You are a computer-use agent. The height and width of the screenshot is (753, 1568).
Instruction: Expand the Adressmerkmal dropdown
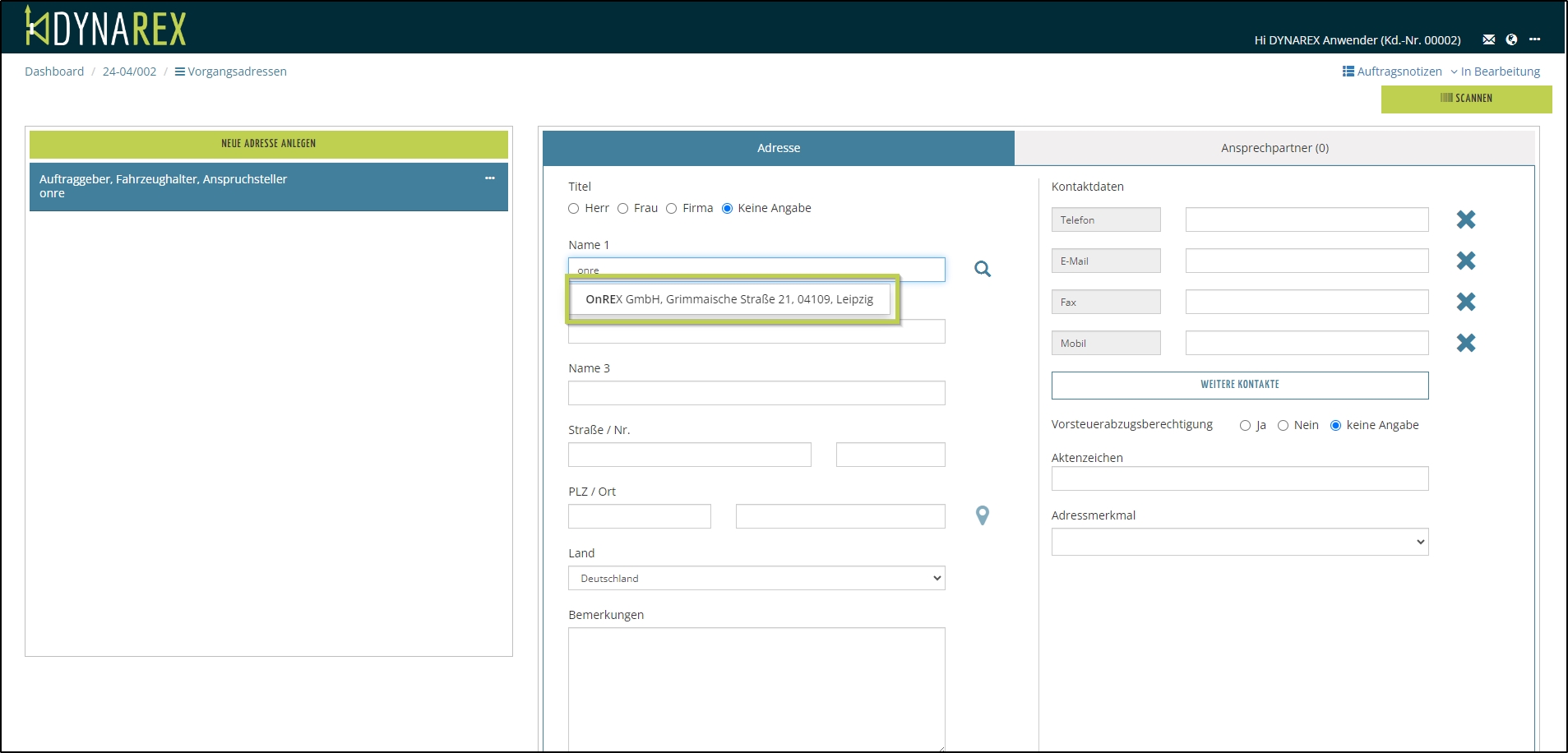[1239, 542]
